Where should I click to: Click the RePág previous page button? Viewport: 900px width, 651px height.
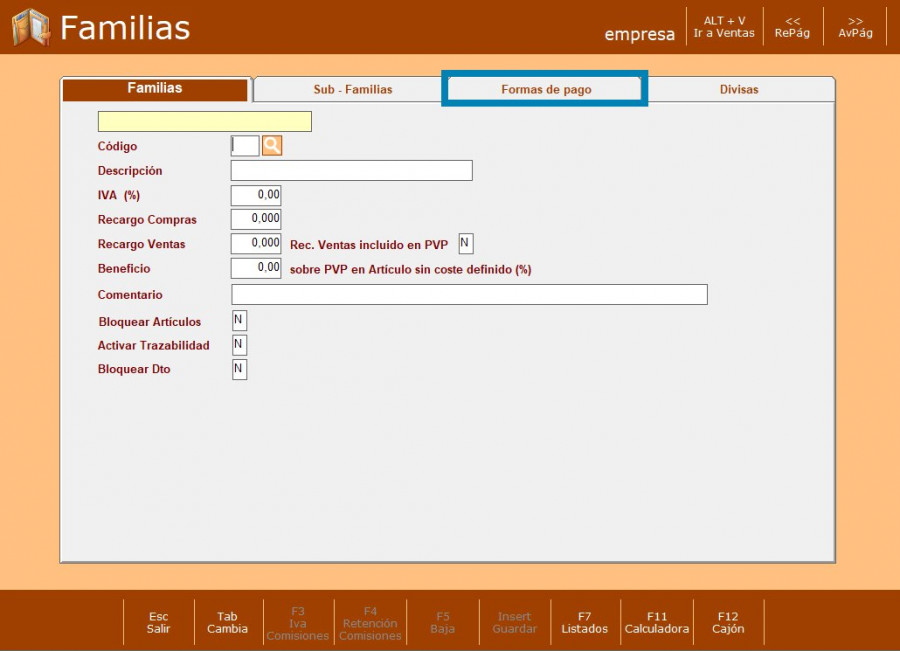click(x=792, y=27)
